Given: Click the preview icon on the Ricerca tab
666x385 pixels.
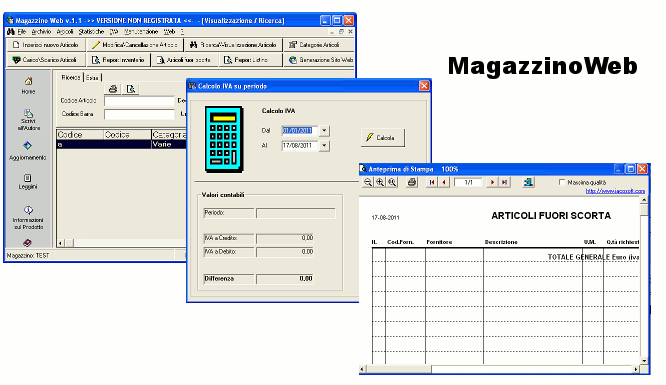Looking at the screenshot, I should 131,89.
